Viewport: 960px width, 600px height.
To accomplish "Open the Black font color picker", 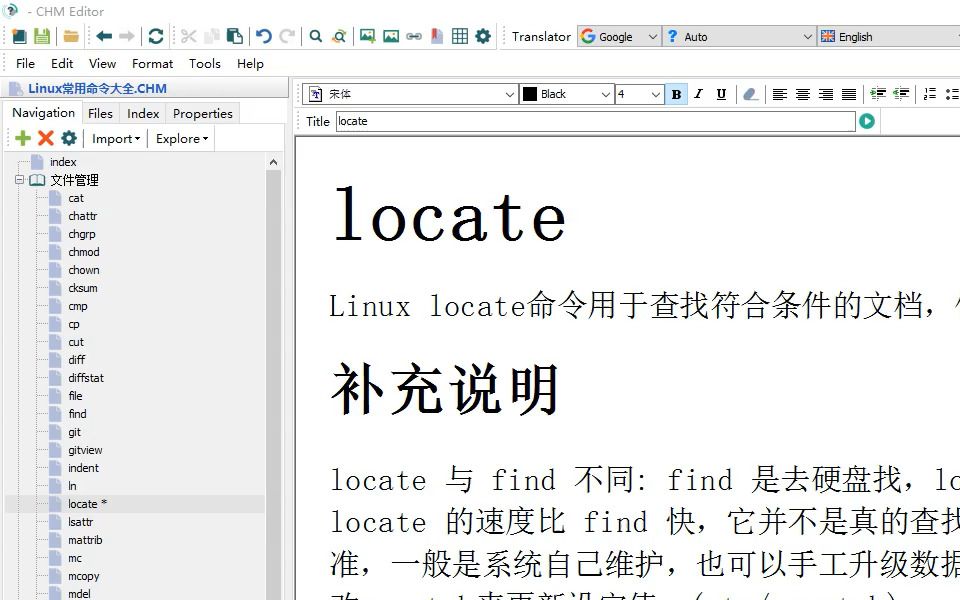I will [565, 94].
